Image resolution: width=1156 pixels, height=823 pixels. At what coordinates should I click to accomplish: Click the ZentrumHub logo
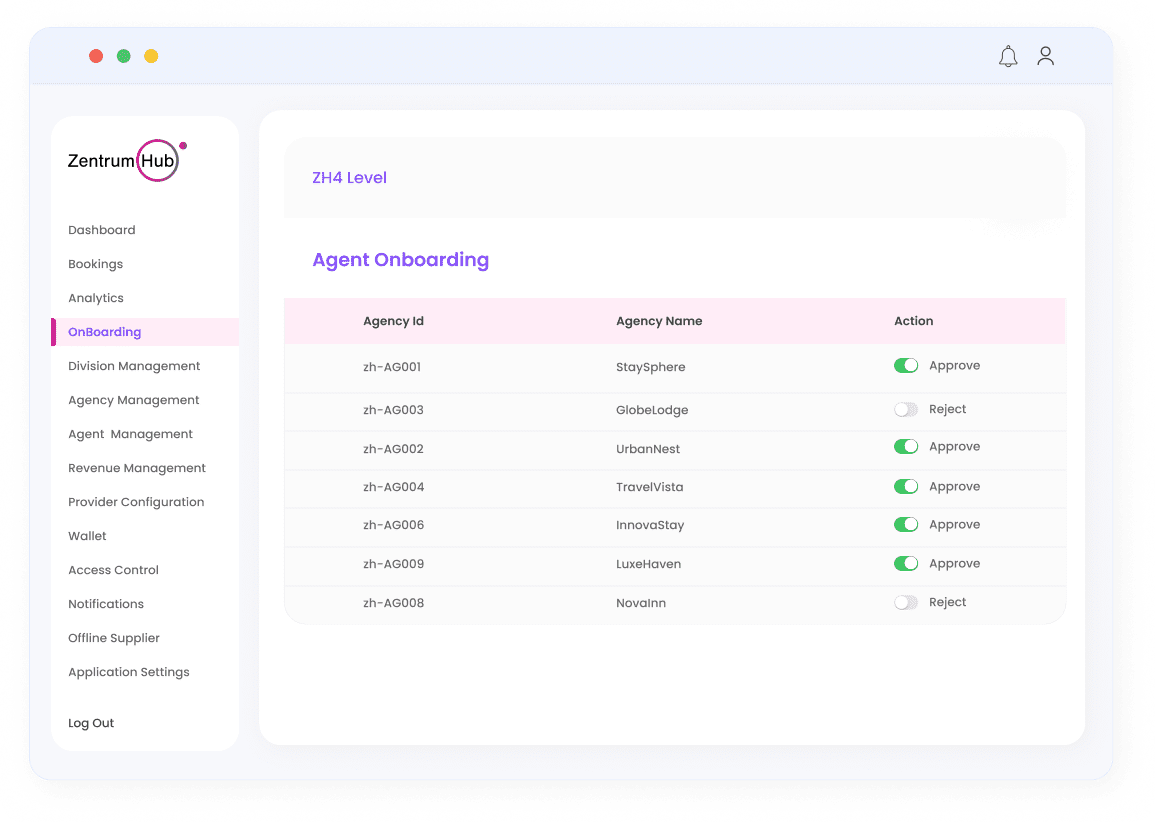(x=126, y=160)
